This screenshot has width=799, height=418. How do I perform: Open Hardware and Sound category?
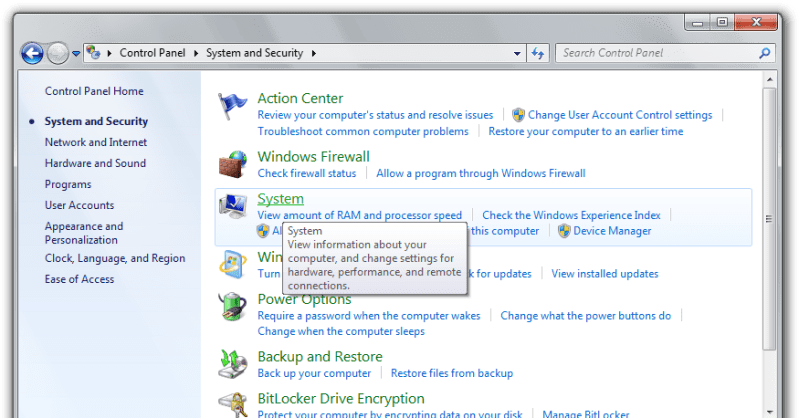tap(95, 163)
